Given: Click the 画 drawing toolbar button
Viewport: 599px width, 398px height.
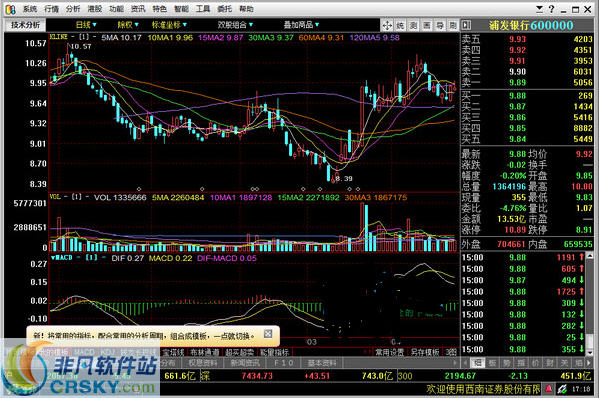Looking at the screenshot, I should [x=427, y=26].
